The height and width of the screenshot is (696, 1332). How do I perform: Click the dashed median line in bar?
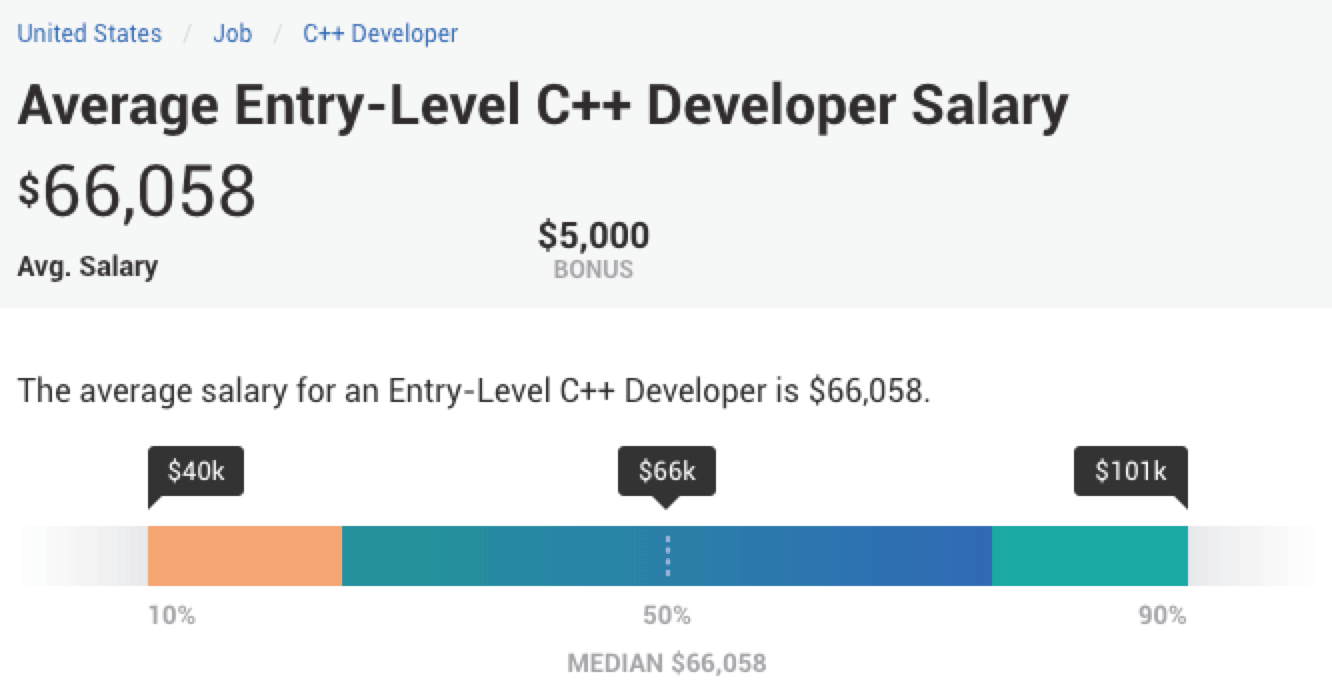click(668, 555)
